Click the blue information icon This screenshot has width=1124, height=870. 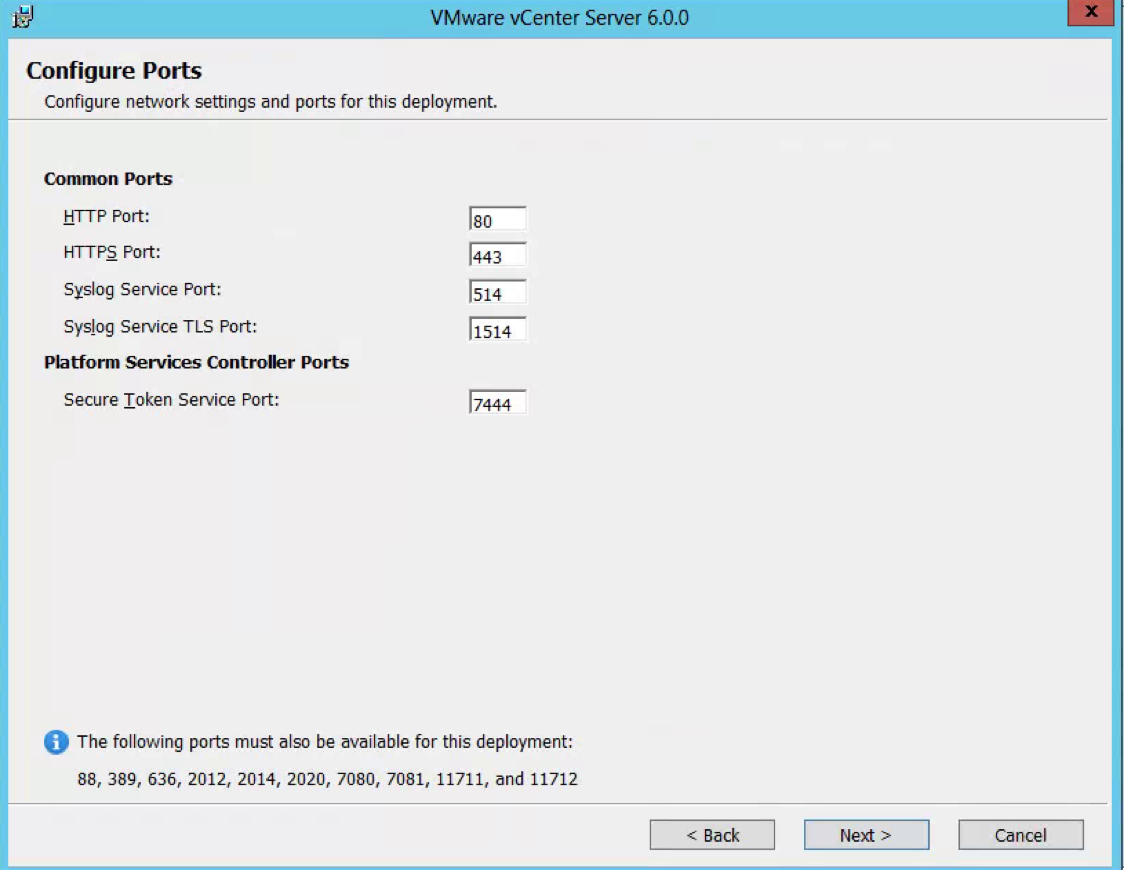tap(57, 742)
